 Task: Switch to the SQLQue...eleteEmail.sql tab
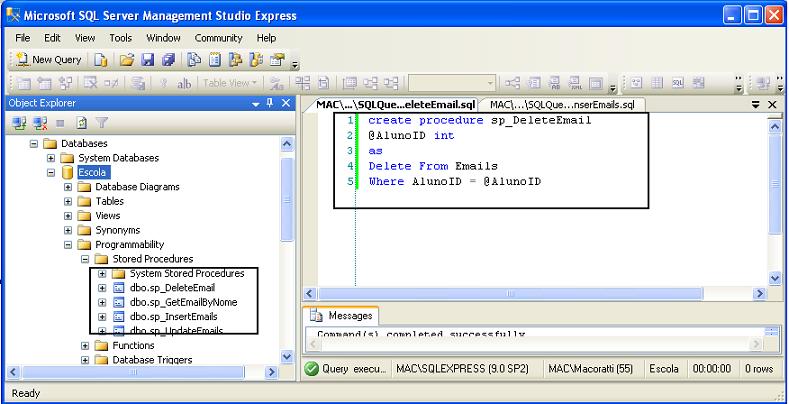395,105
